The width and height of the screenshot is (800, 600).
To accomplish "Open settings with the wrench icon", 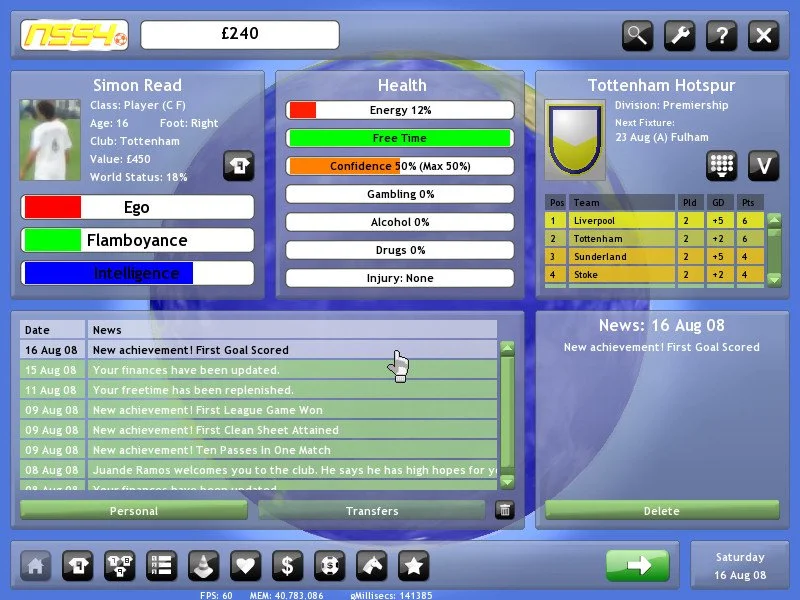I will click(679, 37).
